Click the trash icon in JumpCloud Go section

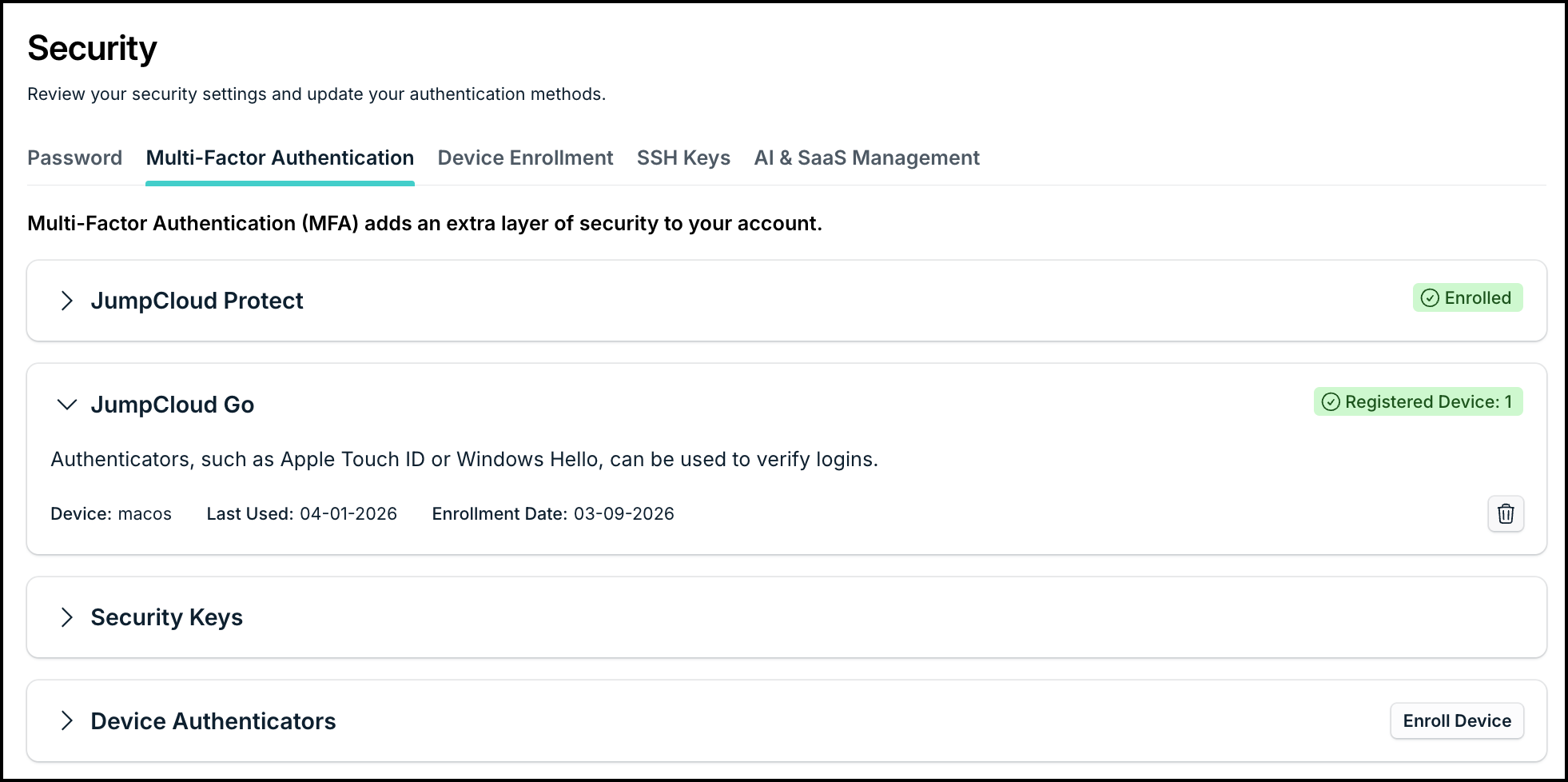tap(1506, 513)
